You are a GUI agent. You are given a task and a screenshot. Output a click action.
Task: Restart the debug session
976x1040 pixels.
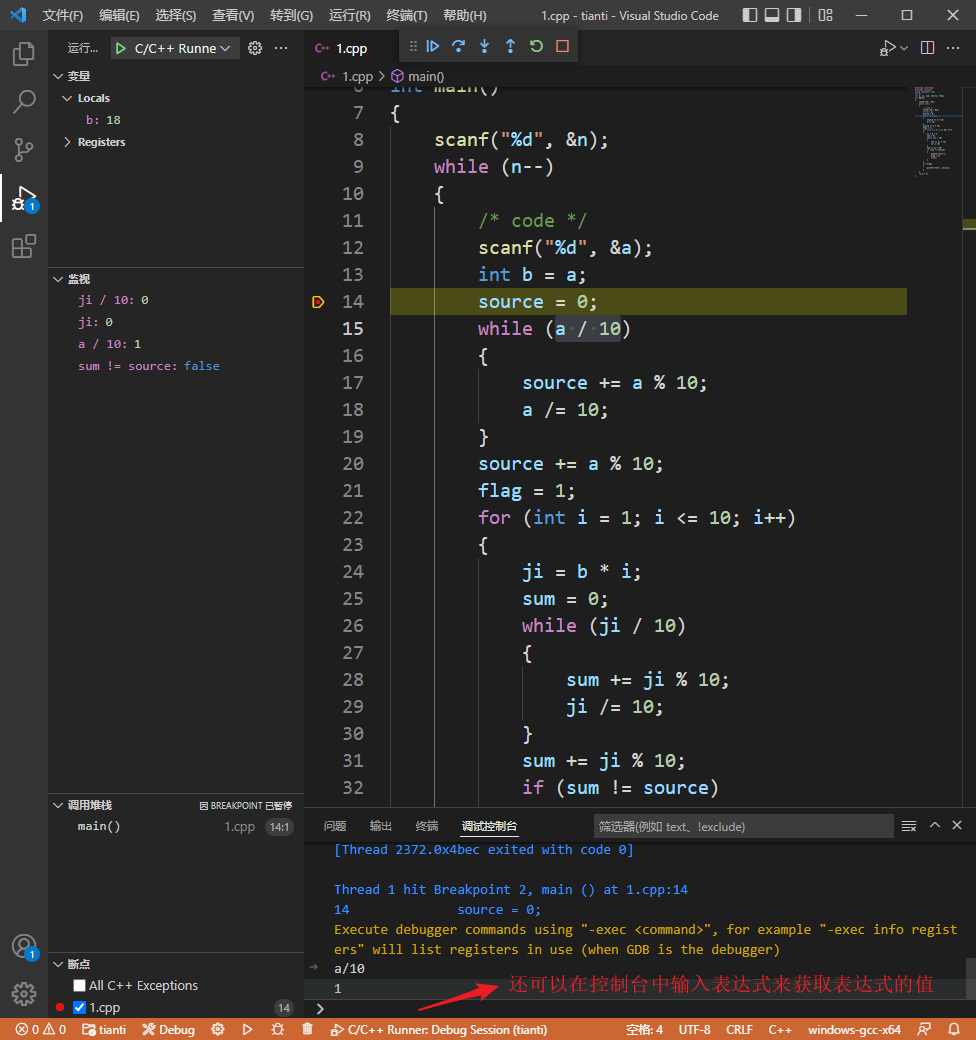536,46
